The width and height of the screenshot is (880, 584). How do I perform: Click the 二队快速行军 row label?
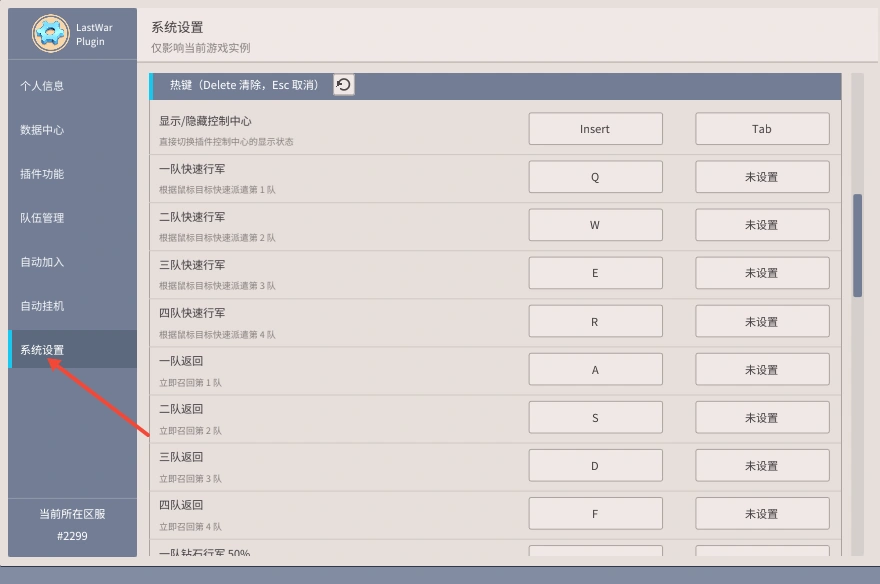tap(192, 217)
